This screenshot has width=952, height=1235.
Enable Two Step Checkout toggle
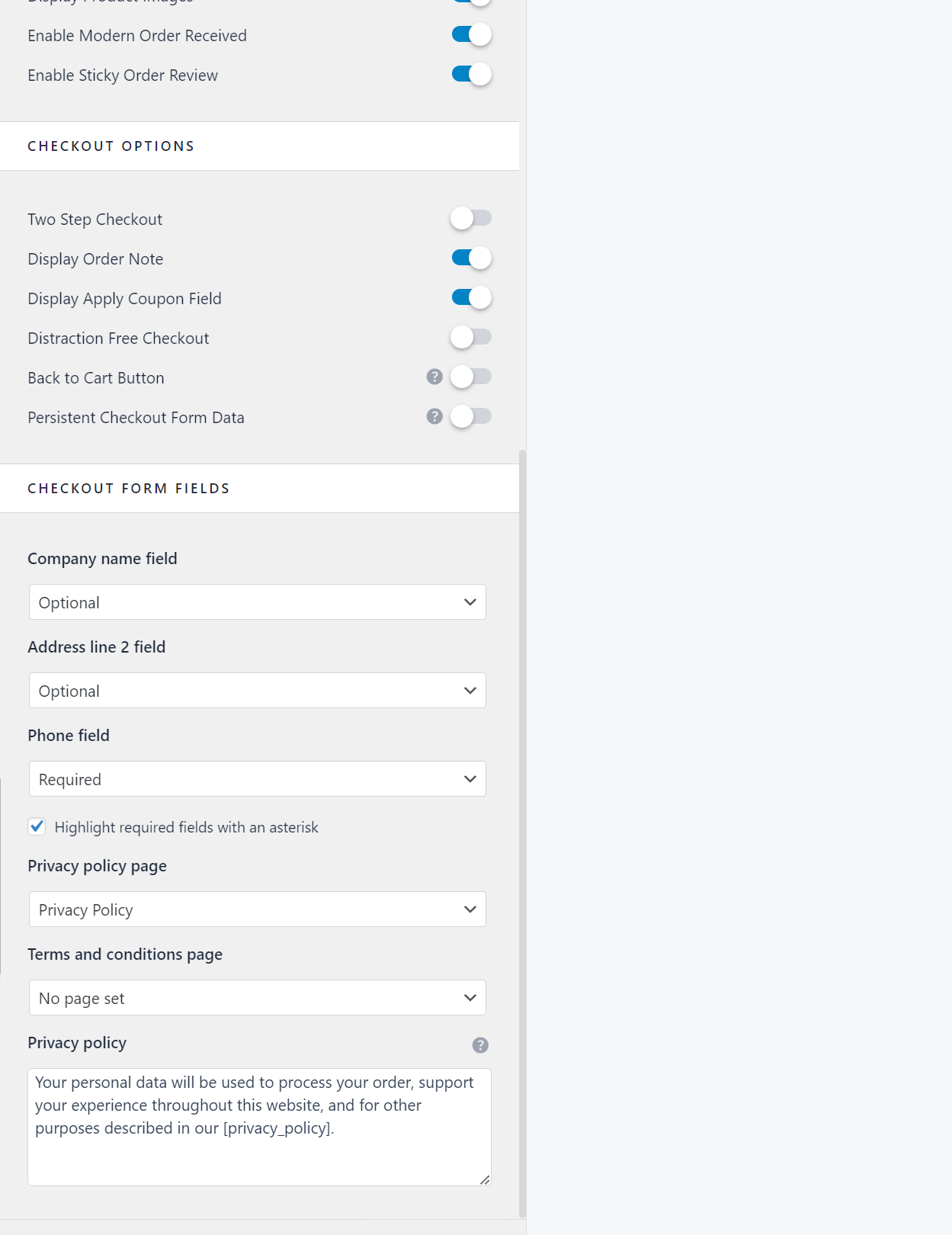tap(471, 219)
